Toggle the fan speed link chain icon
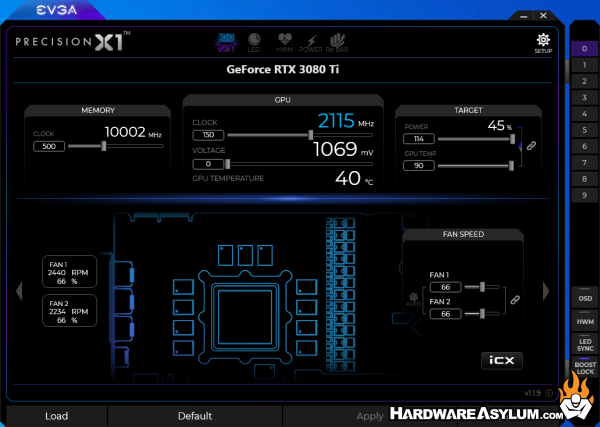 coord(515,300)
